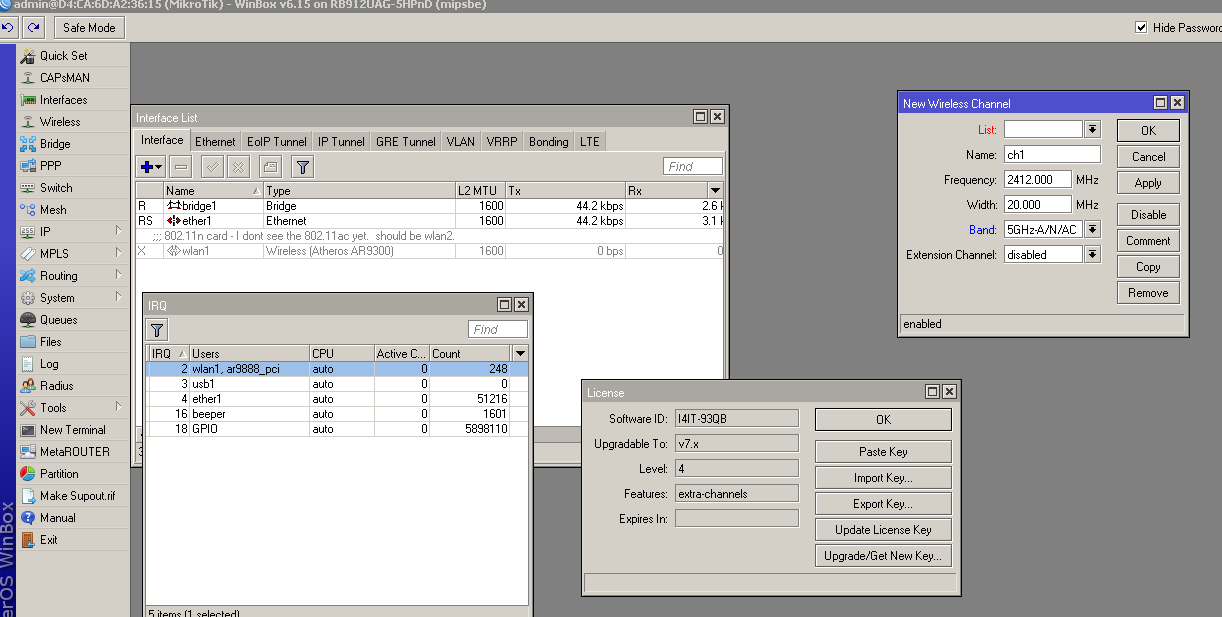Toggle Safe Mode button
1222x617 pixels.
click(89, 28)
